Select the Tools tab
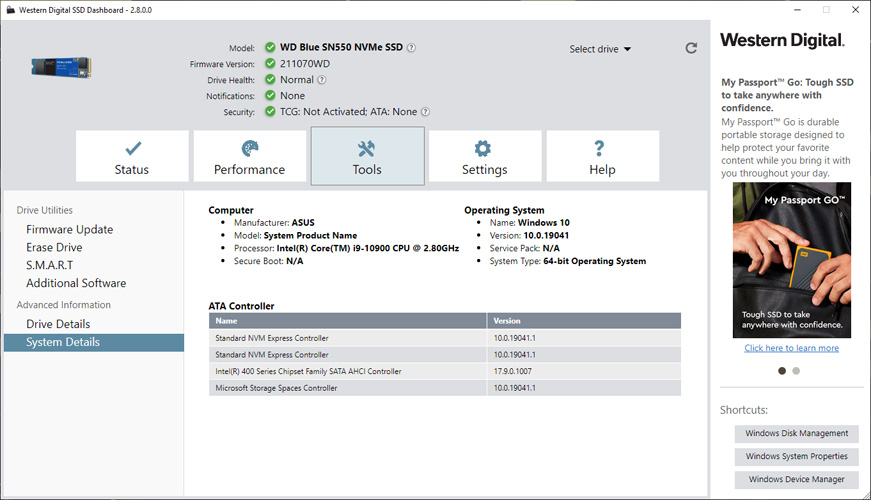This screenshot has width=871, height=500. pyautogui.click(x=368, y=156)
